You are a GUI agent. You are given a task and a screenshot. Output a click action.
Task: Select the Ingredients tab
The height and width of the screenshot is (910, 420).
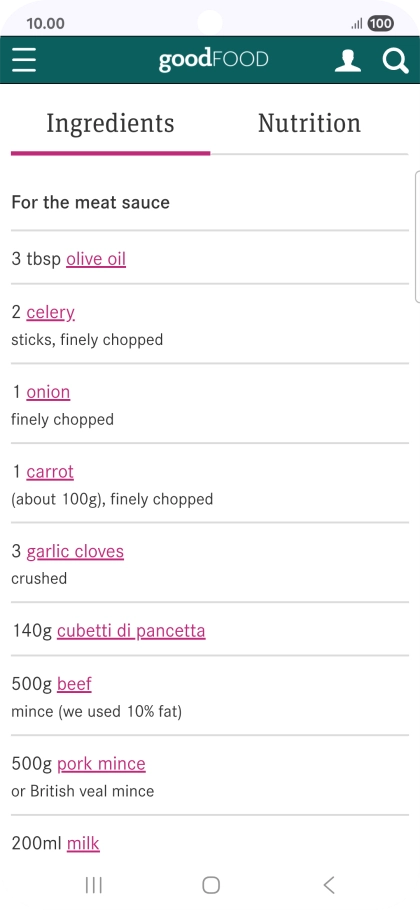coord(110,124)
